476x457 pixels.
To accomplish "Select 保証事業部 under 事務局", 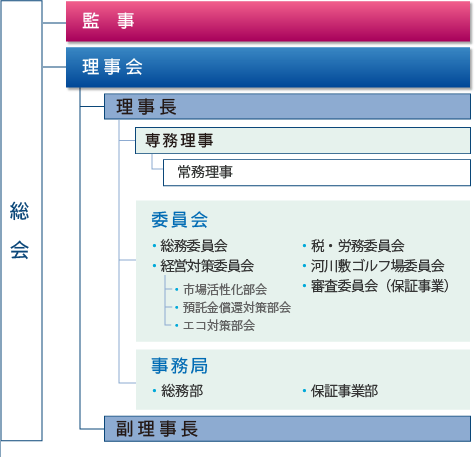I will 344,391.
